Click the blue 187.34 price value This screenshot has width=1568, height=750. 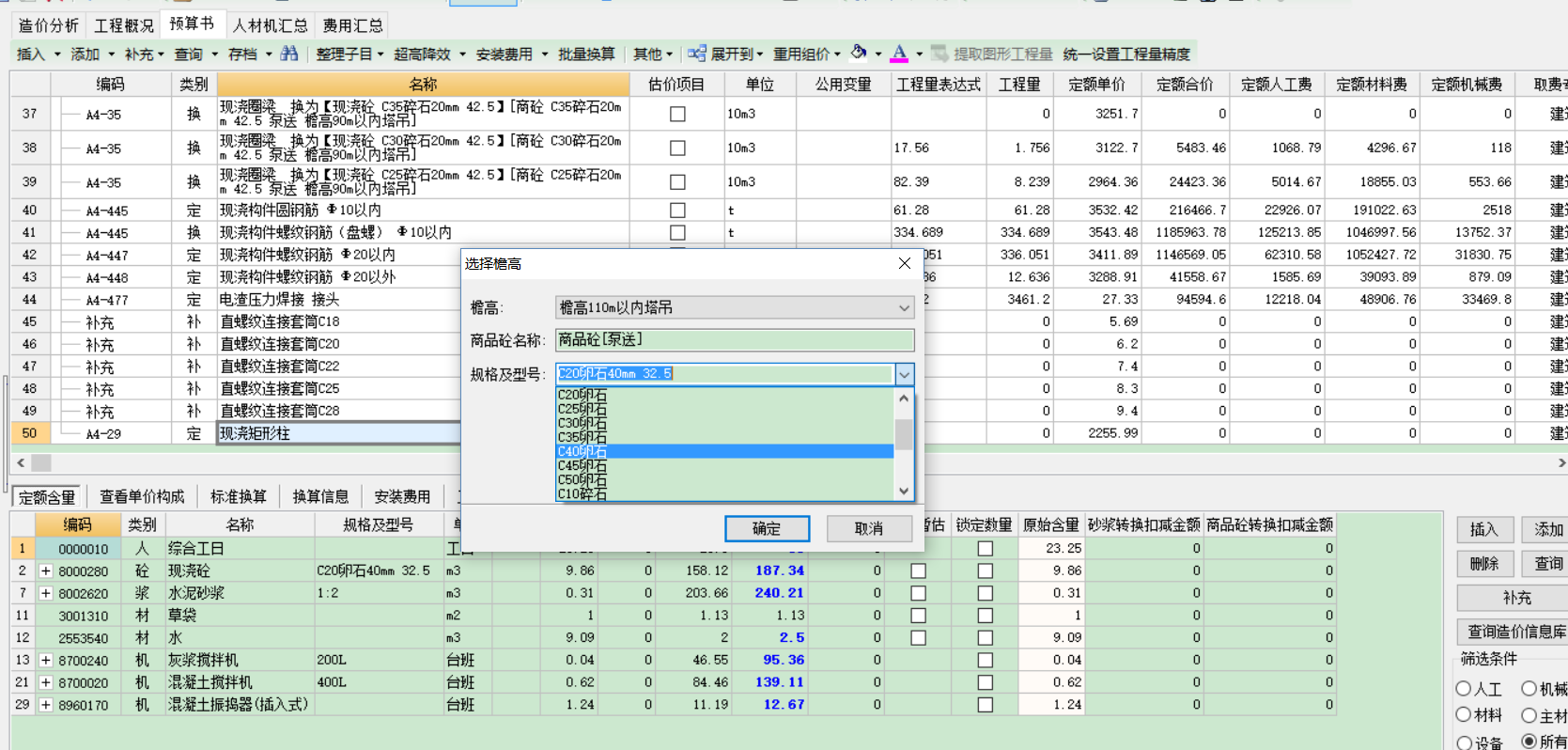(780, 570)
